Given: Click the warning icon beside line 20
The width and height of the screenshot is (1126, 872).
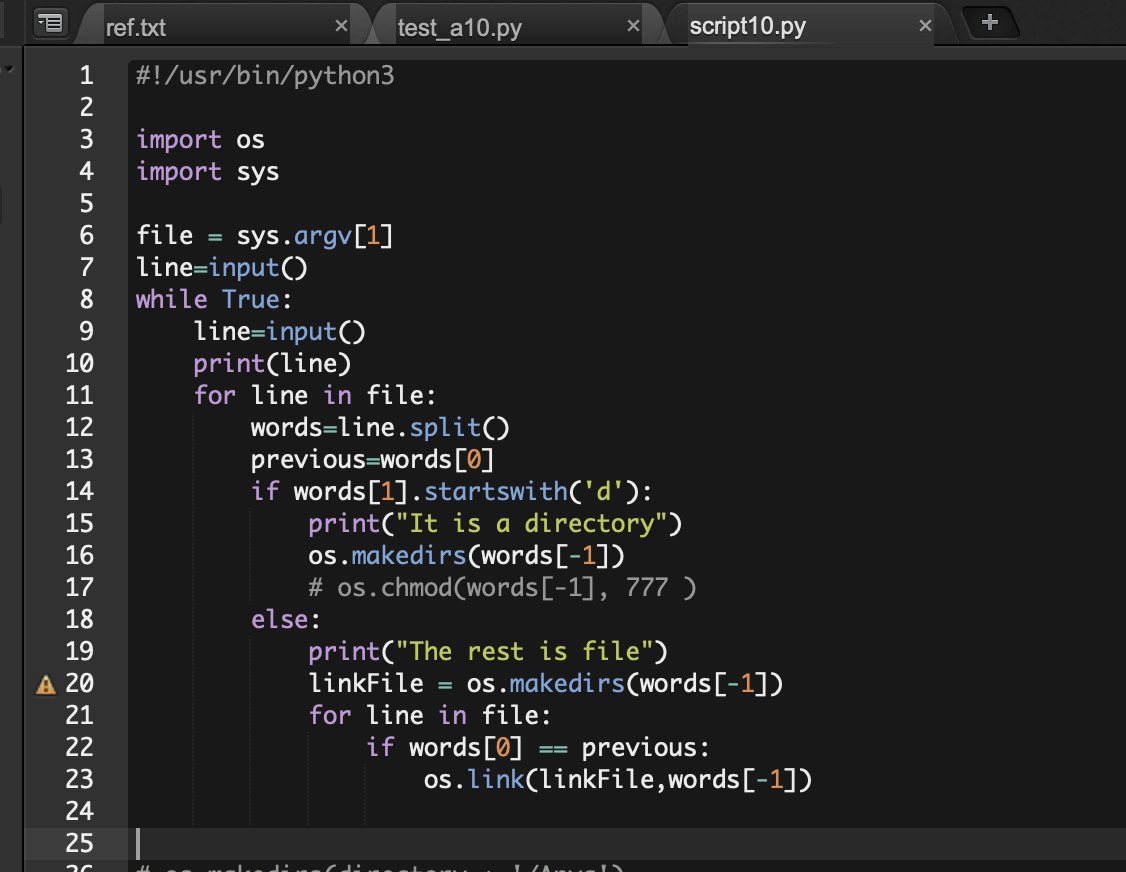Looking at the screenshot, I should 45,683.
